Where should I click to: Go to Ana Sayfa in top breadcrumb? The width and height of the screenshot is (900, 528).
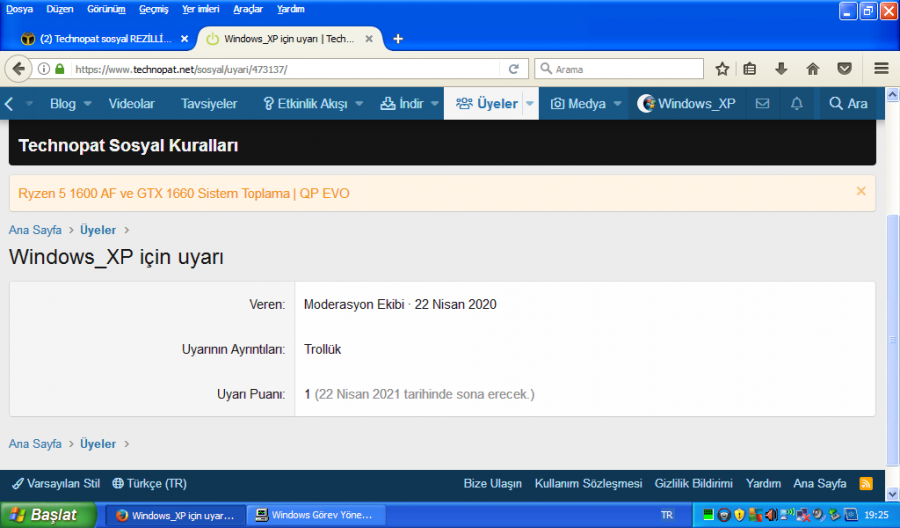click(35, 230)
